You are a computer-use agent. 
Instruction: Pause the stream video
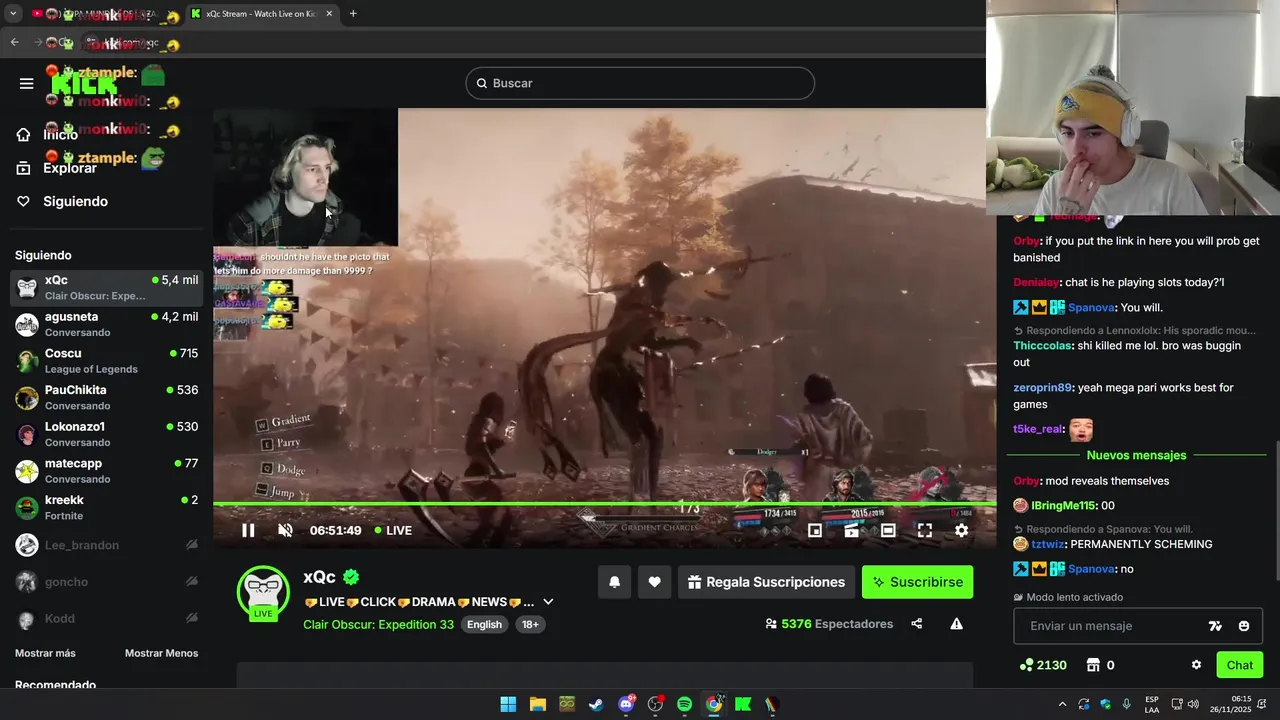(248, 530)
